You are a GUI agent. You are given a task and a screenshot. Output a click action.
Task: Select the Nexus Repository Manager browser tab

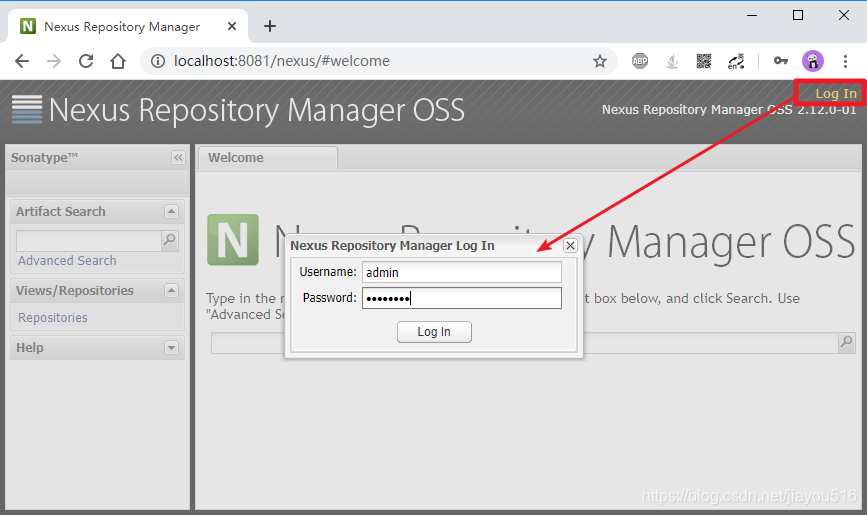coord(128,26)
